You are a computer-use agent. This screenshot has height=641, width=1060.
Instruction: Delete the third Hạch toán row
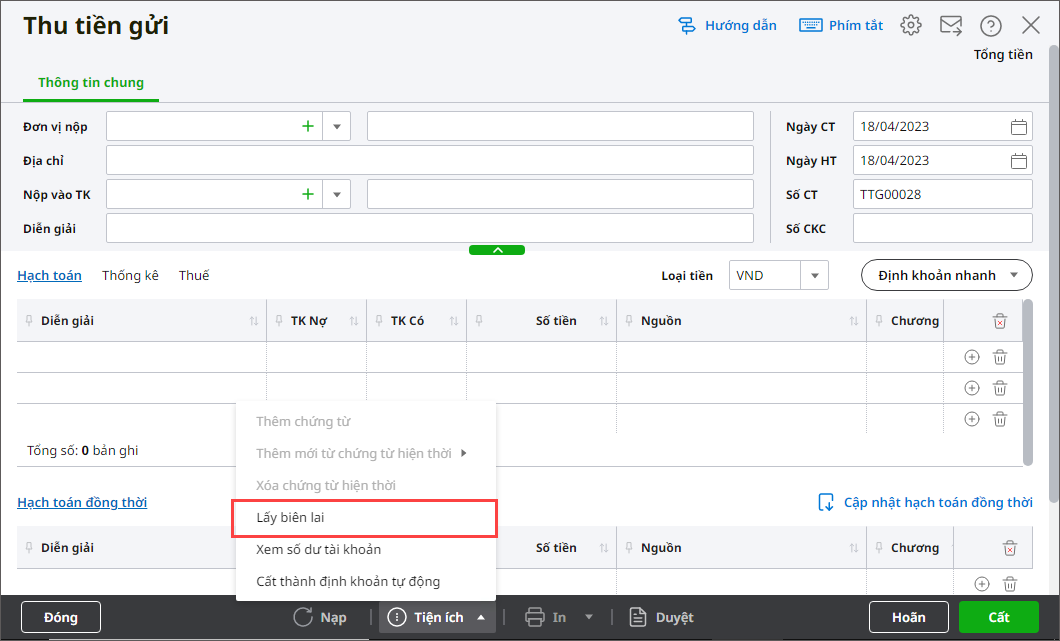tap(999, 419)
